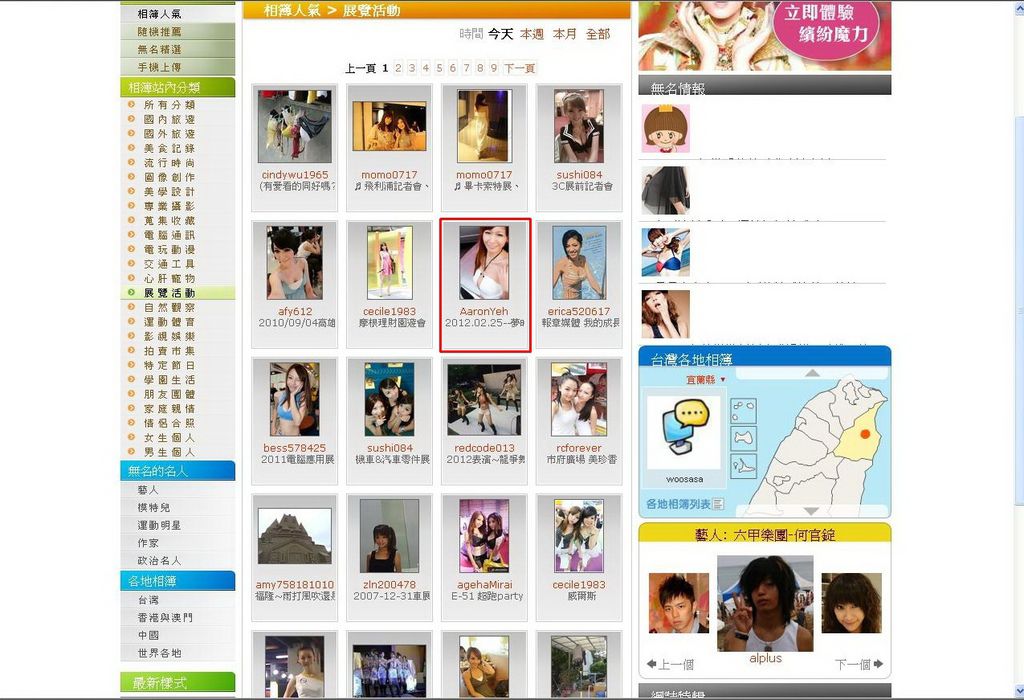Open momo0717's 畢卡索特展 album thumbnail
1024x700 pixels.
484,127
